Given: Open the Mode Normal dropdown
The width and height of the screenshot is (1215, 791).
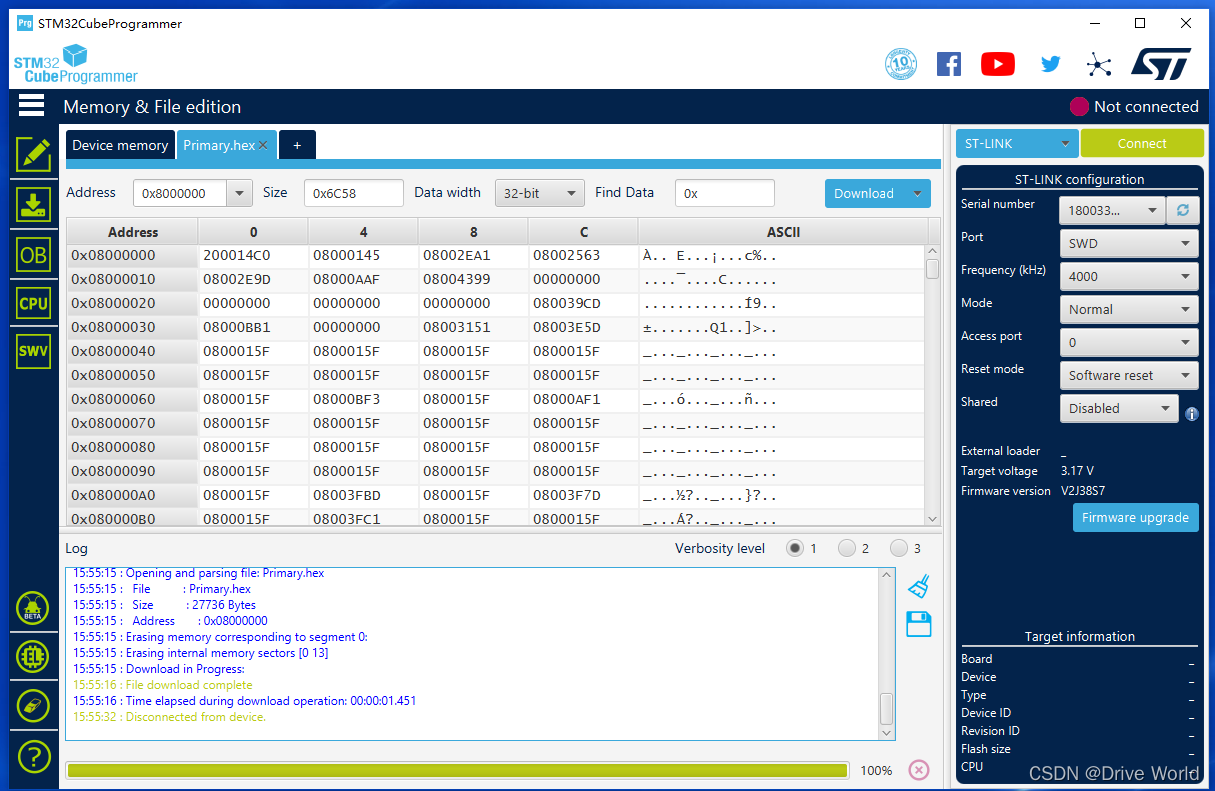Looking at the screenshot, I should (x=1129, y=309).
